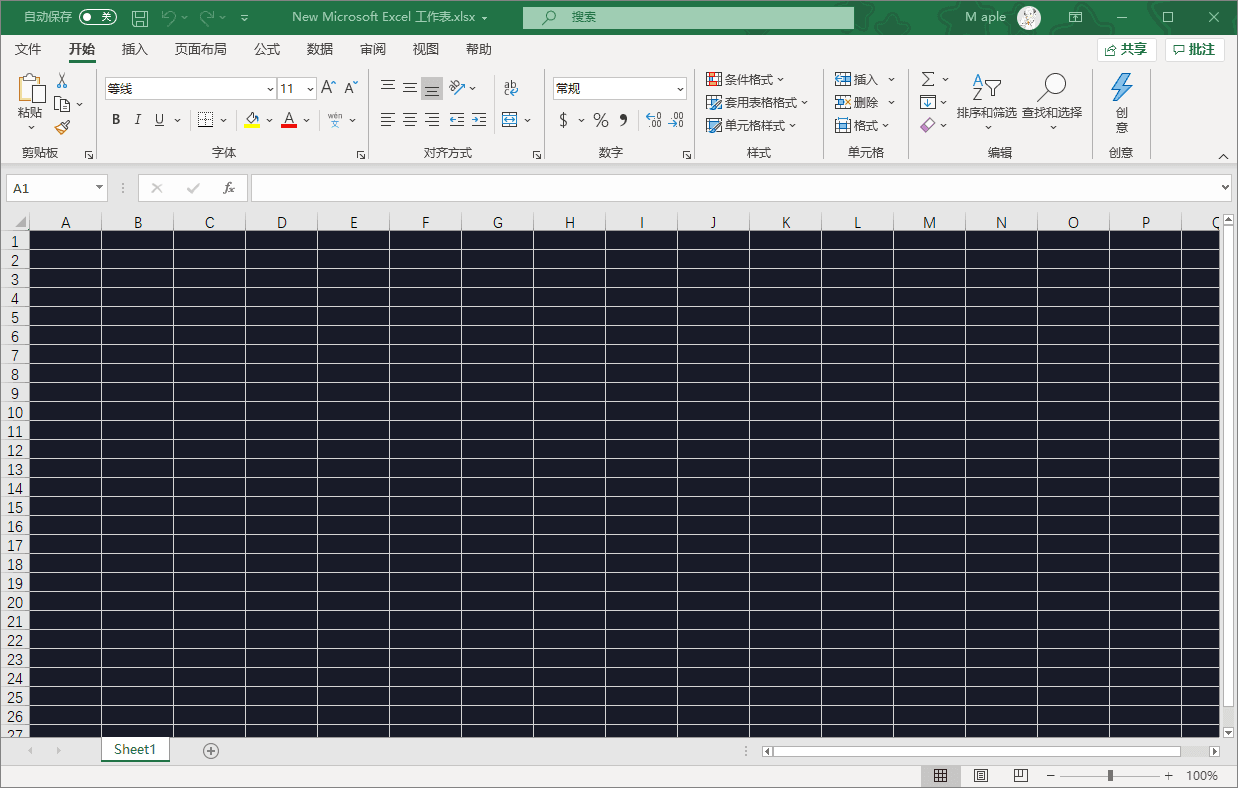Viewport: 1238px width, 788px height.
Task: Select the Format Painter brush icon
Action: 62,127
